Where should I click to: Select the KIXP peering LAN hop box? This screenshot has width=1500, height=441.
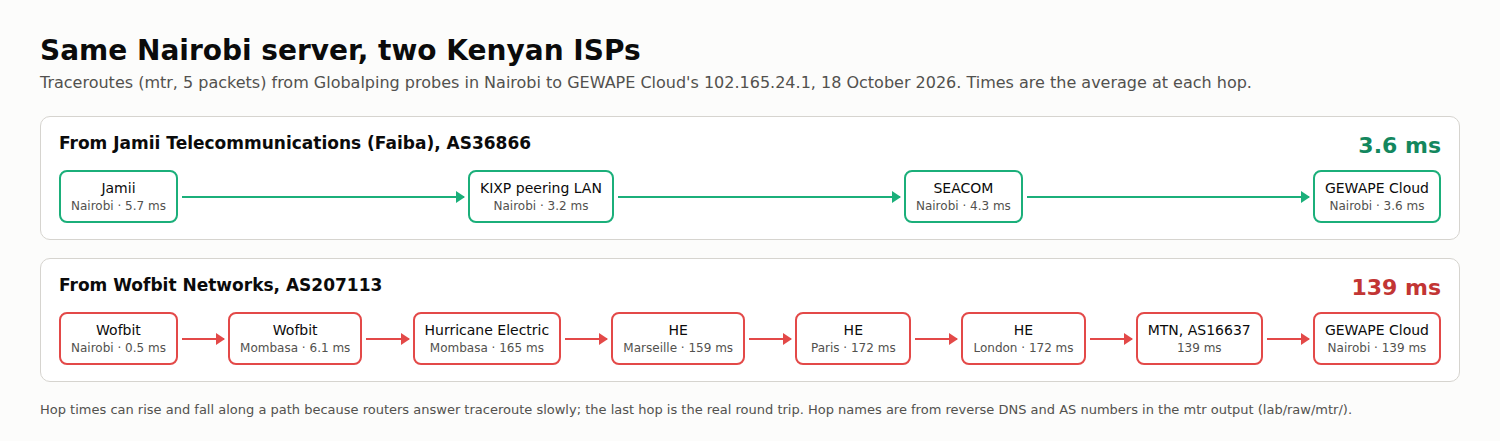point(541,196)
